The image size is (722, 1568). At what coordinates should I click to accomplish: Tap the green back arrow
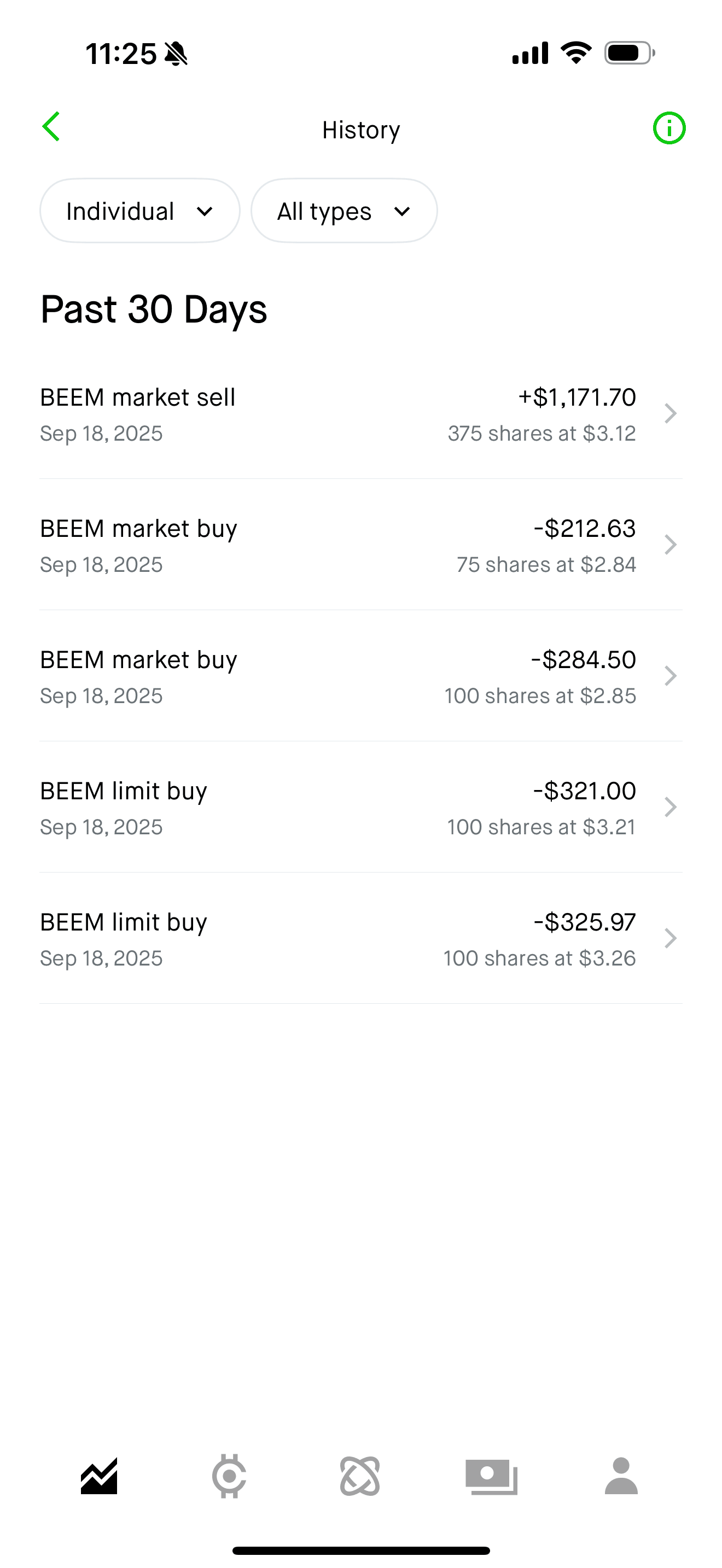pyautogui.click(x=51, y=127)
